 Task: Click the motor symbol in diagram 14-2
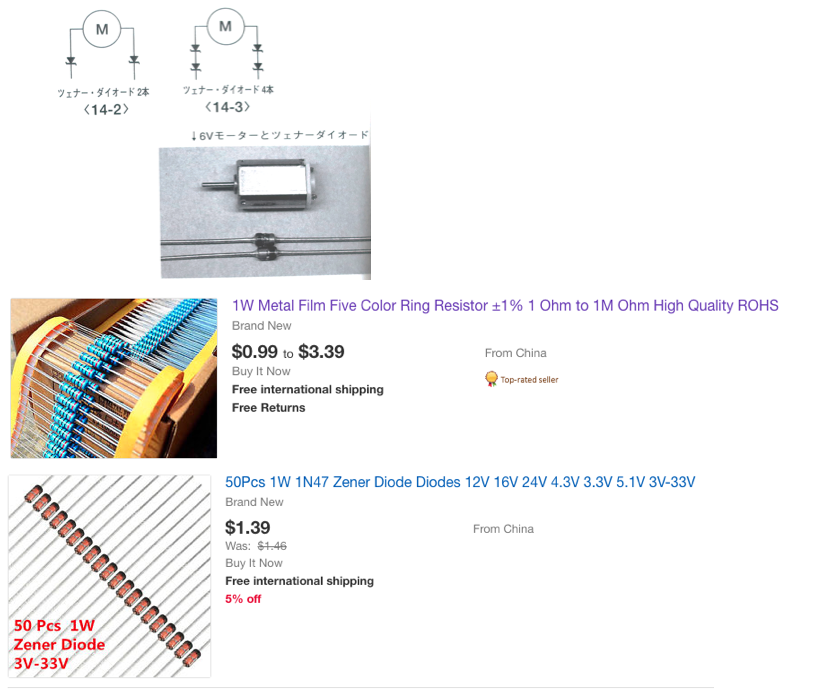101,29
